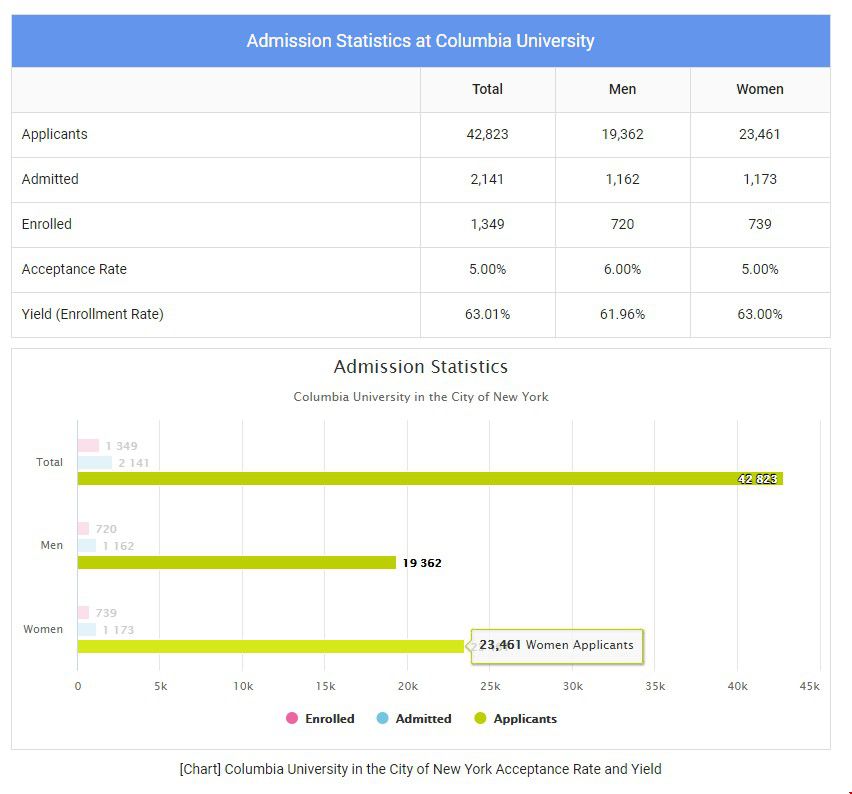852x794 pixels.
Task: Toggle the Admitted series in the legend
Action: tap(414, 718)
